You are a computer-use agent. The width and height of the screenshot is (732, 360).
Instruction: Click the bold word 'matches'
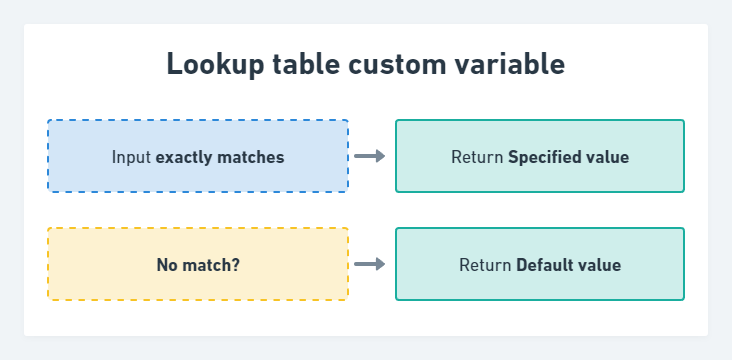click(251, 157)
